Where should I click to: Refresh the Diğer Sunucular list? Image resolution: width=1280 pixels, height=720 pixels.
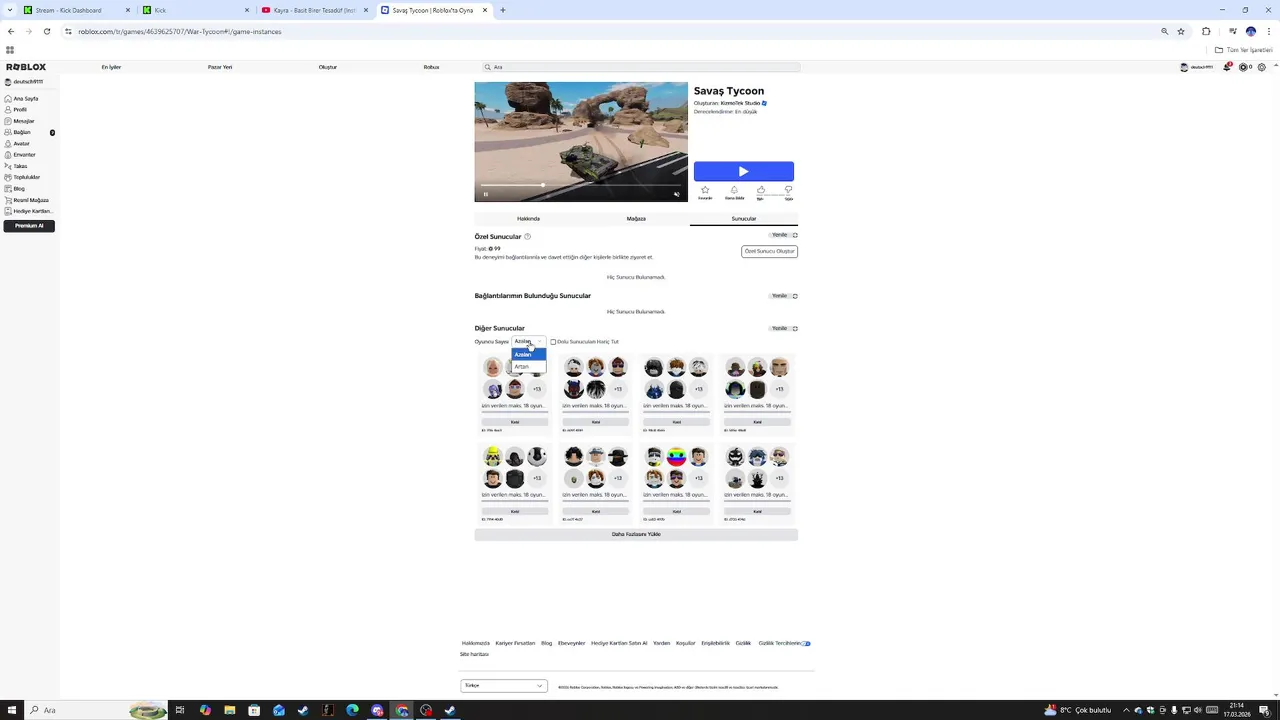coord(784,328)
